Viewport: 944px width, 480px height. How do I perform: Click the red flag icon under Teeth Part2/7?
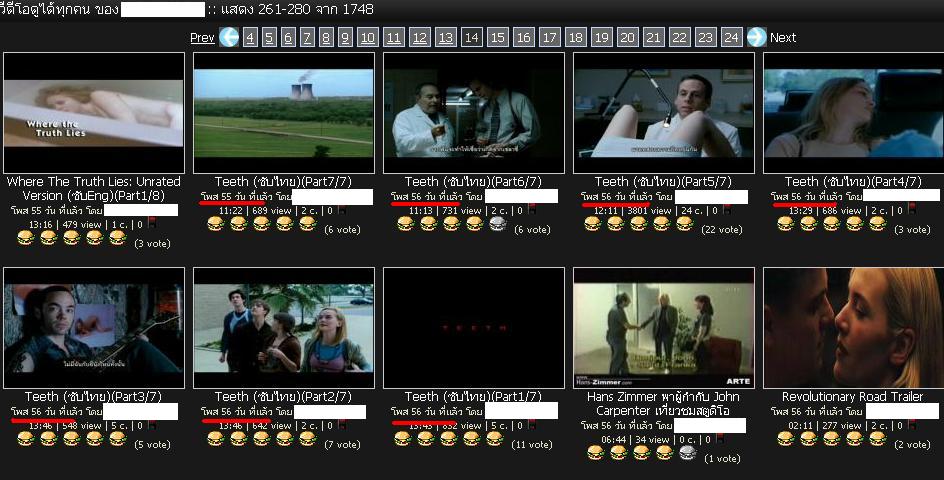[343, 425]
